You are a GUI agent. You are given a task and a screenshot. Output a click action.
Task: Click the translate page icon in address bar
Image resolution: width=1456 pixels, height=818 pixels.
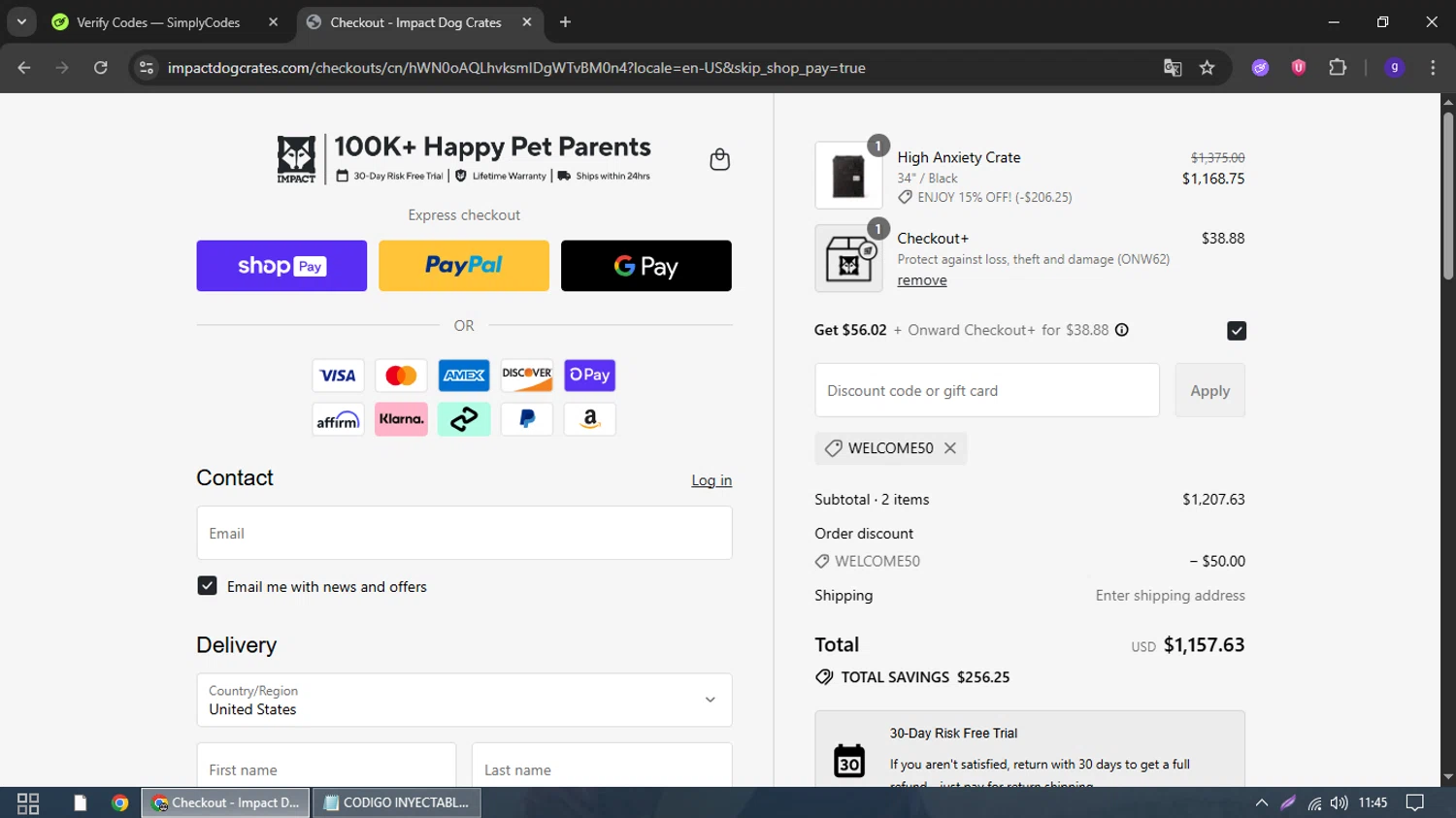point(1173,68)
